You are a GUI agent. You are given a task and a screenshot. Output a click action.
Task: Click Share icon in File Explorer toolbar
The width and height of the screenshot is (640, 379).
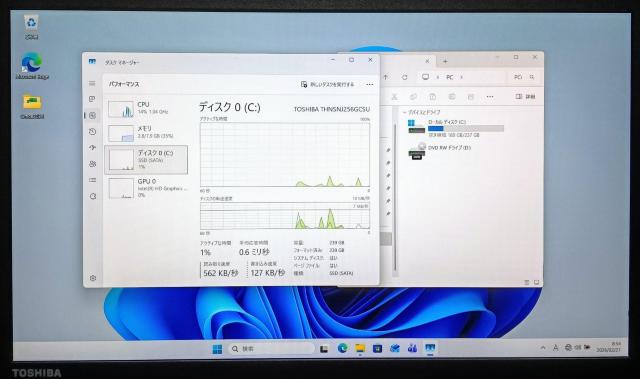pos(471,97)
